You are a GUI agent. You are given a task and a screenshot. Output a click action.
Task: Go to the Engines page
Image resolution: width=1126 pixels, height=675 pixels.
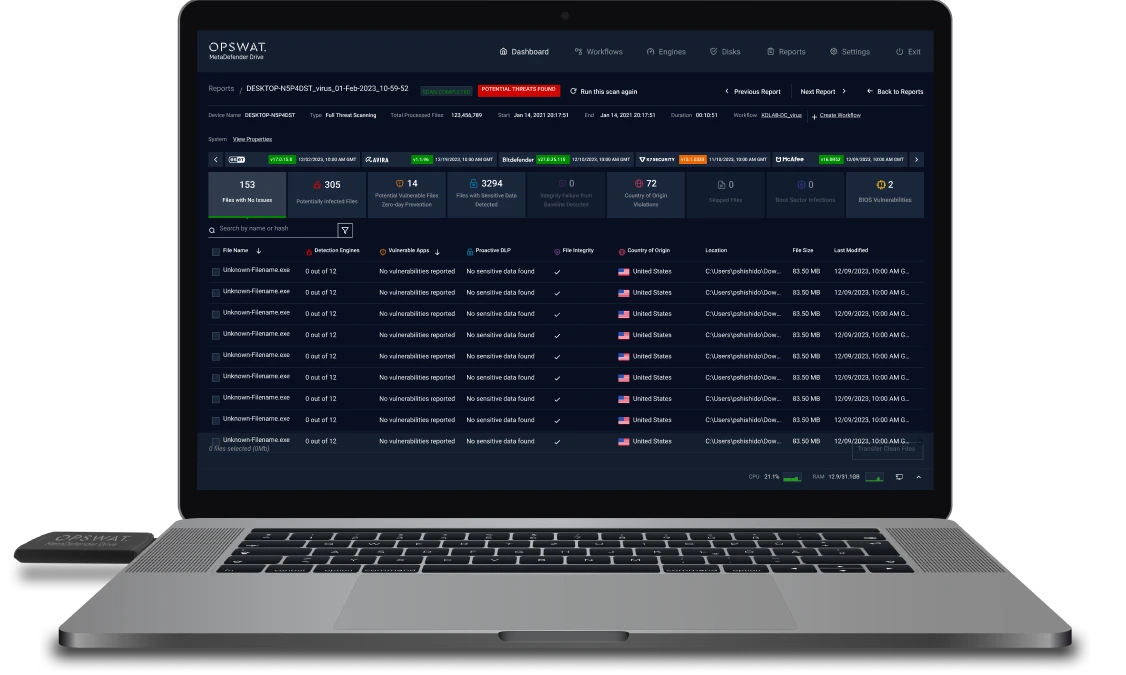666,52
